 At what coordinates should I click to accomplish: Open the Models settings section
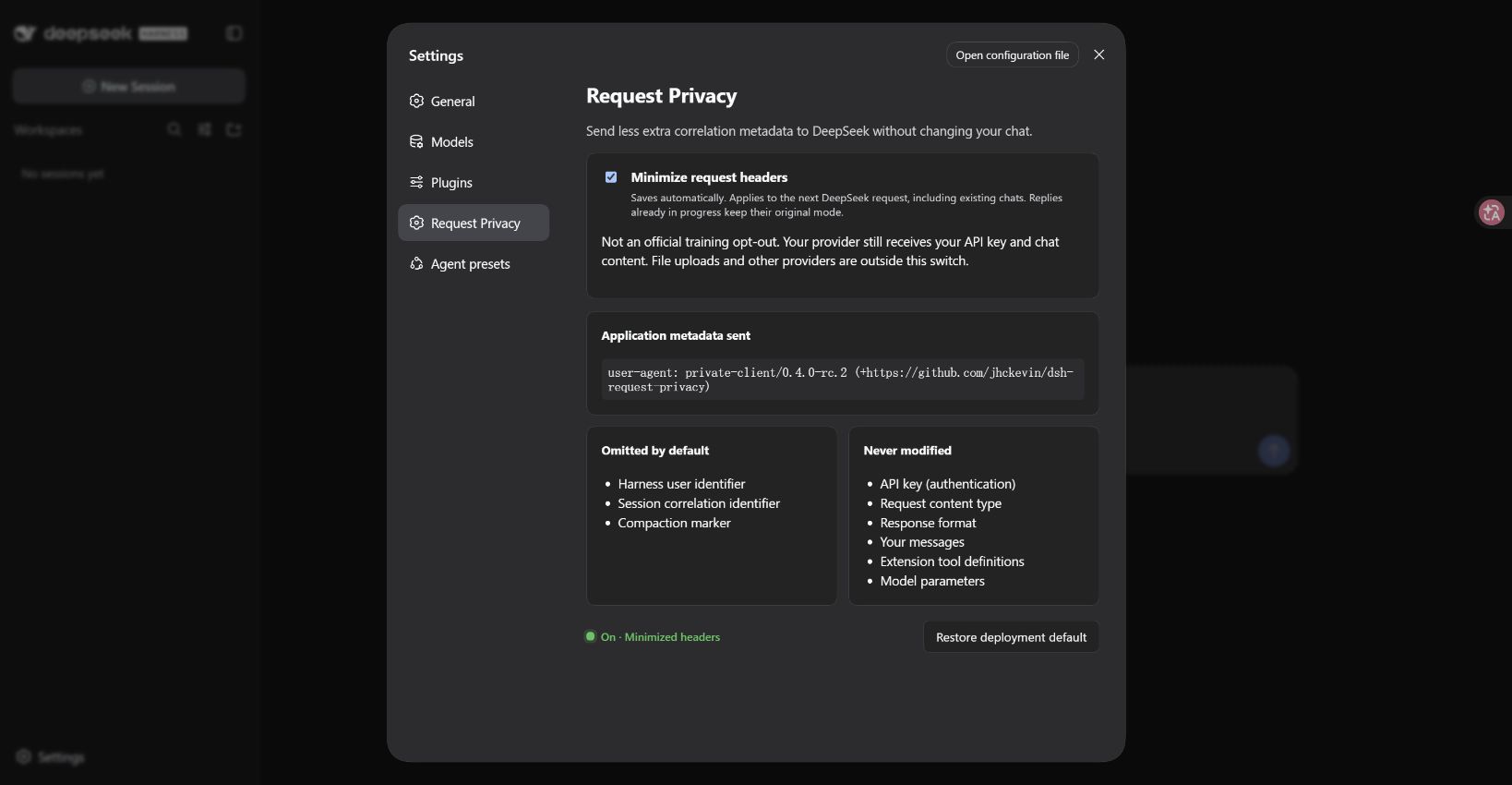[474, 142]
